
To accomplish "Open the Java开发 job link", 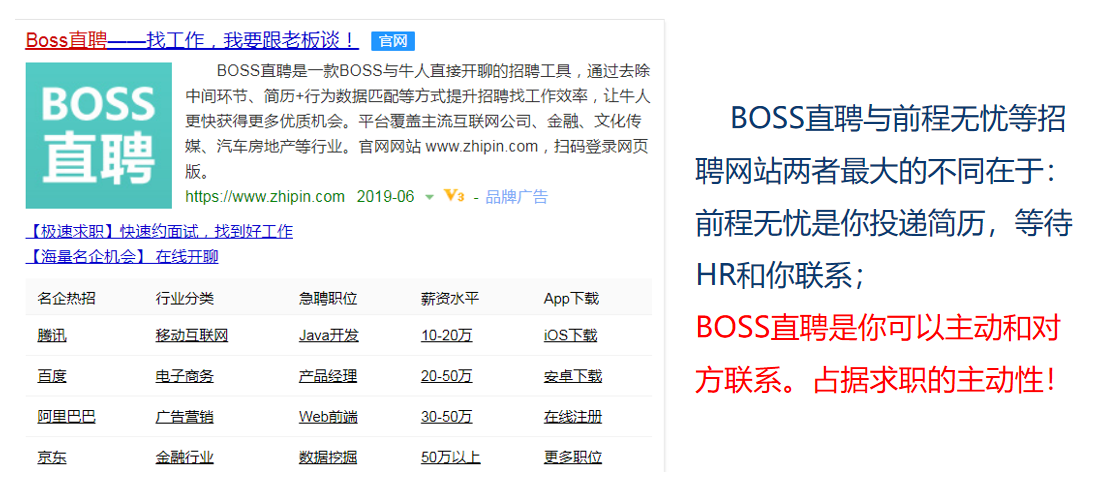I will pos(329,335).
